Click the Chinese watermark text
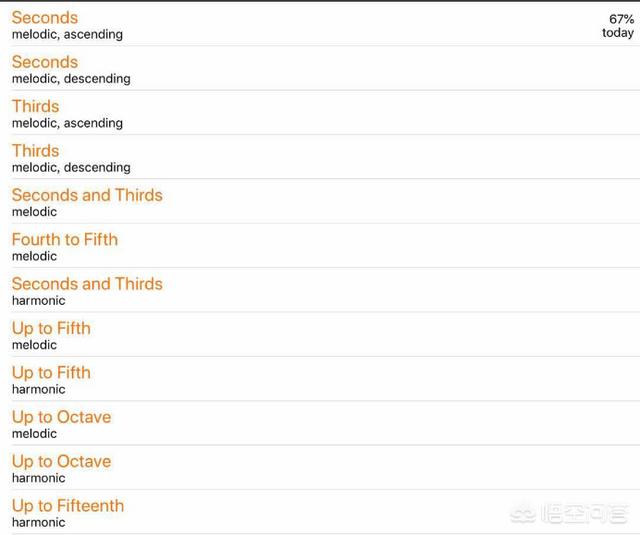Screen dimensions: 640x535 click(585, 515)
